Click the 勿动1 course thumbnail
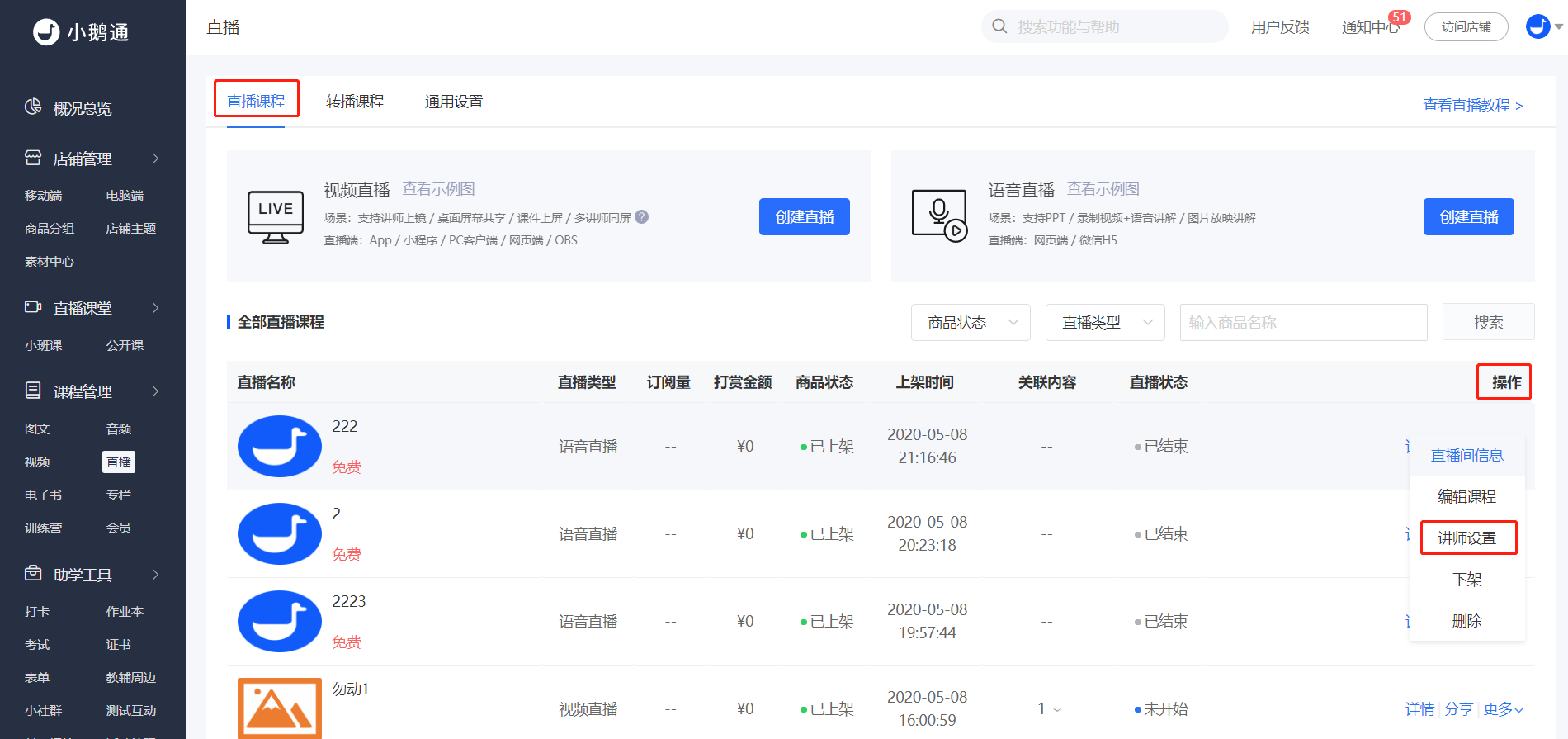 pos(280,708)
